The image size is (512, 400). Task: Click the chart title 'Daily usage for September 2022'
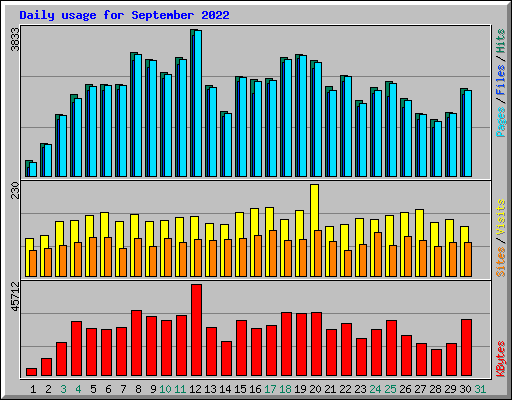click(x=124, y=15)
